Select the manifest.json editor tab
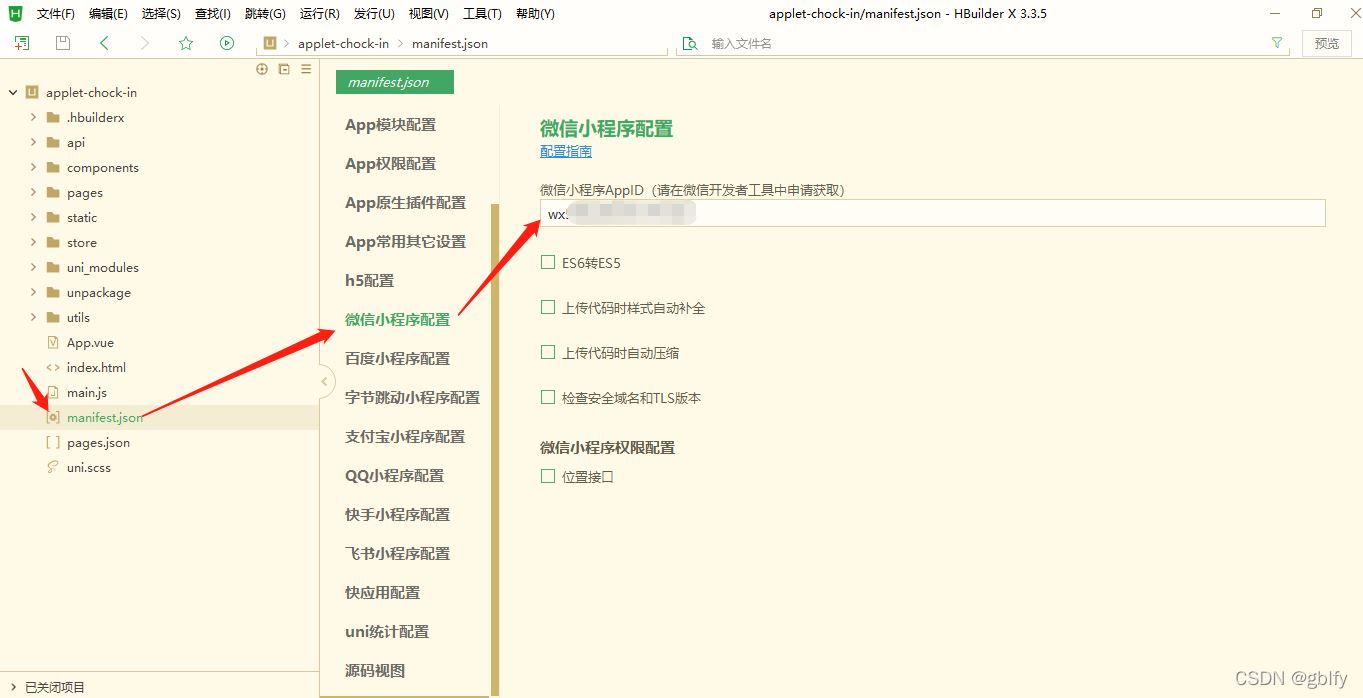Screen dimensions: 1363x698 coord(393,81)
